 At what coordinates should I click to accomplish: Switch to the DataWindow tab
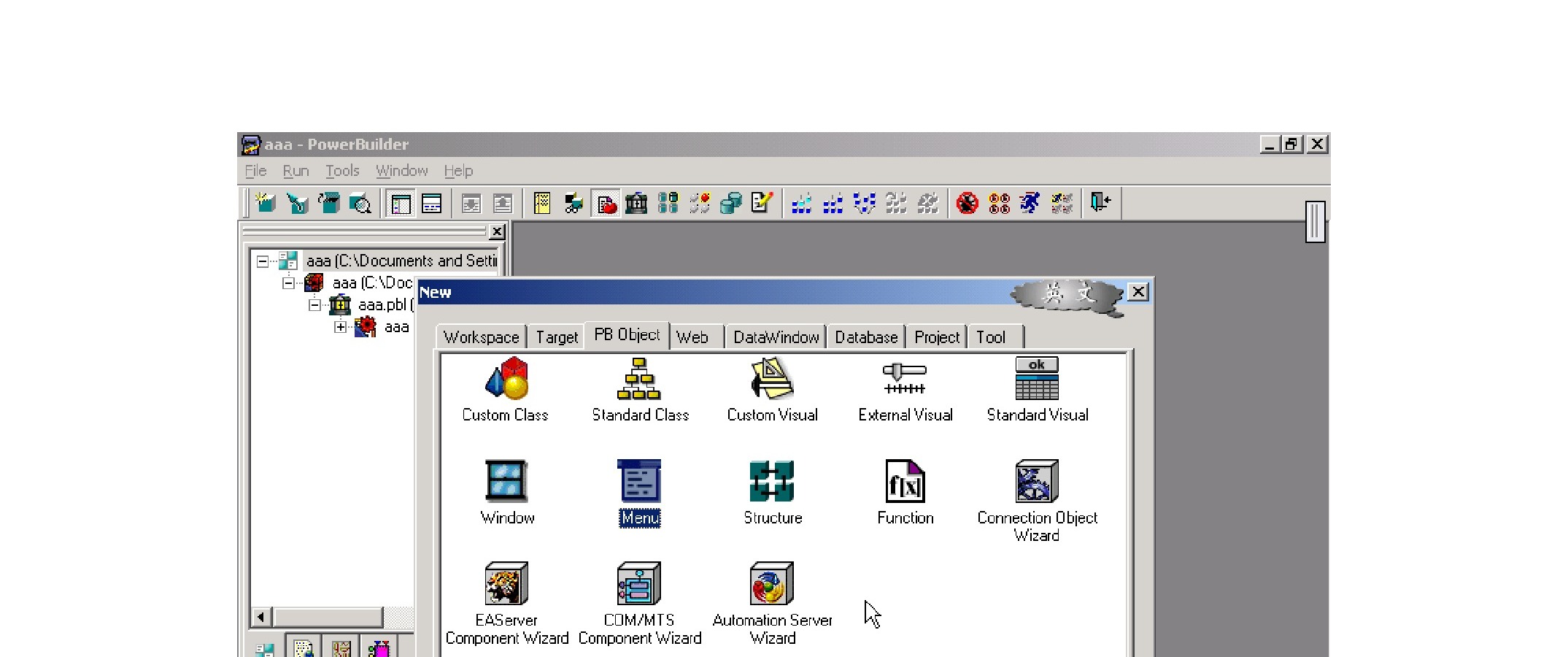(x=776, y=337)
